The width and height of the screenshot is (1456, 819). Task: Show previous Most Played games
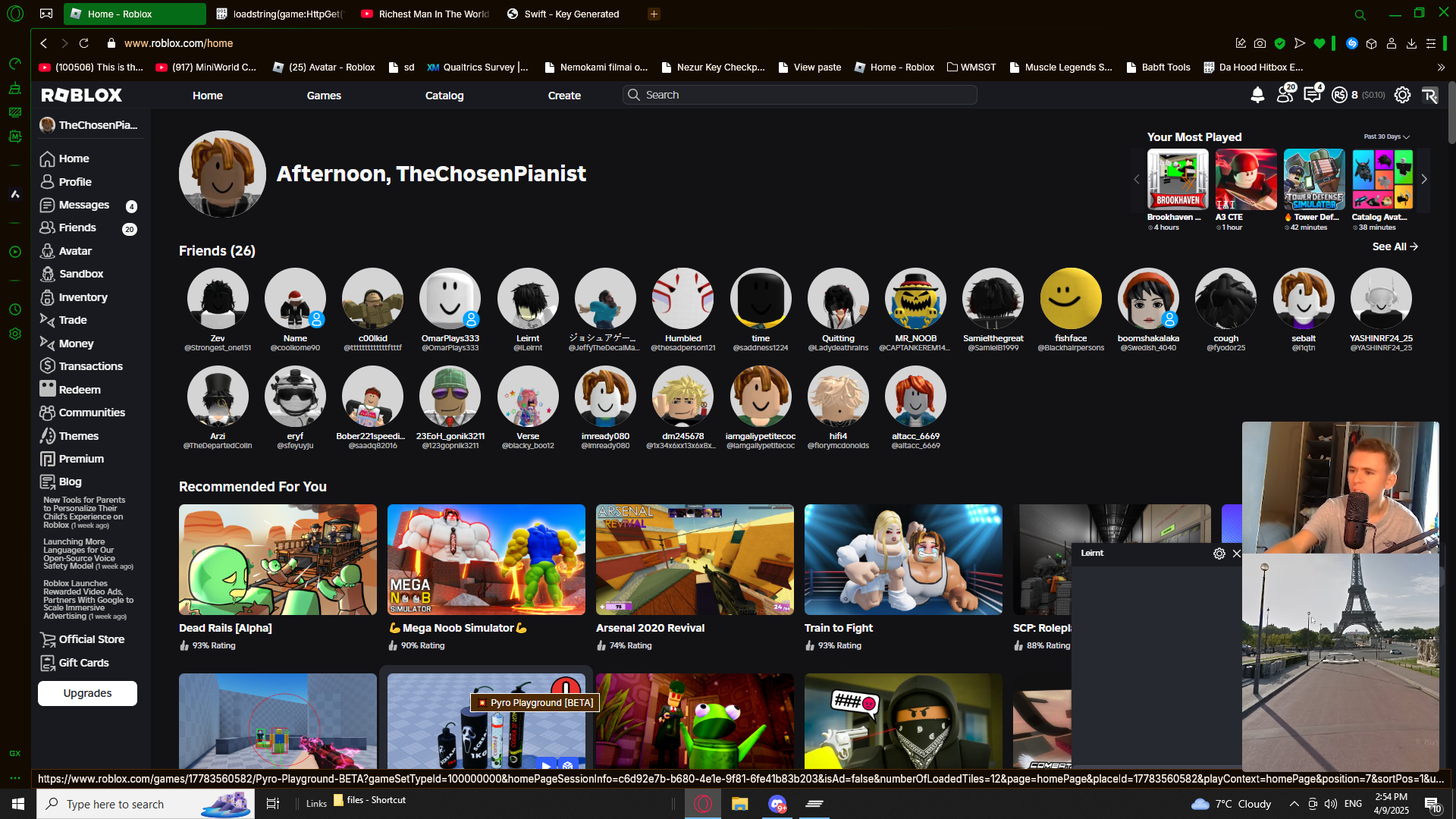(x=1136, y=180)
